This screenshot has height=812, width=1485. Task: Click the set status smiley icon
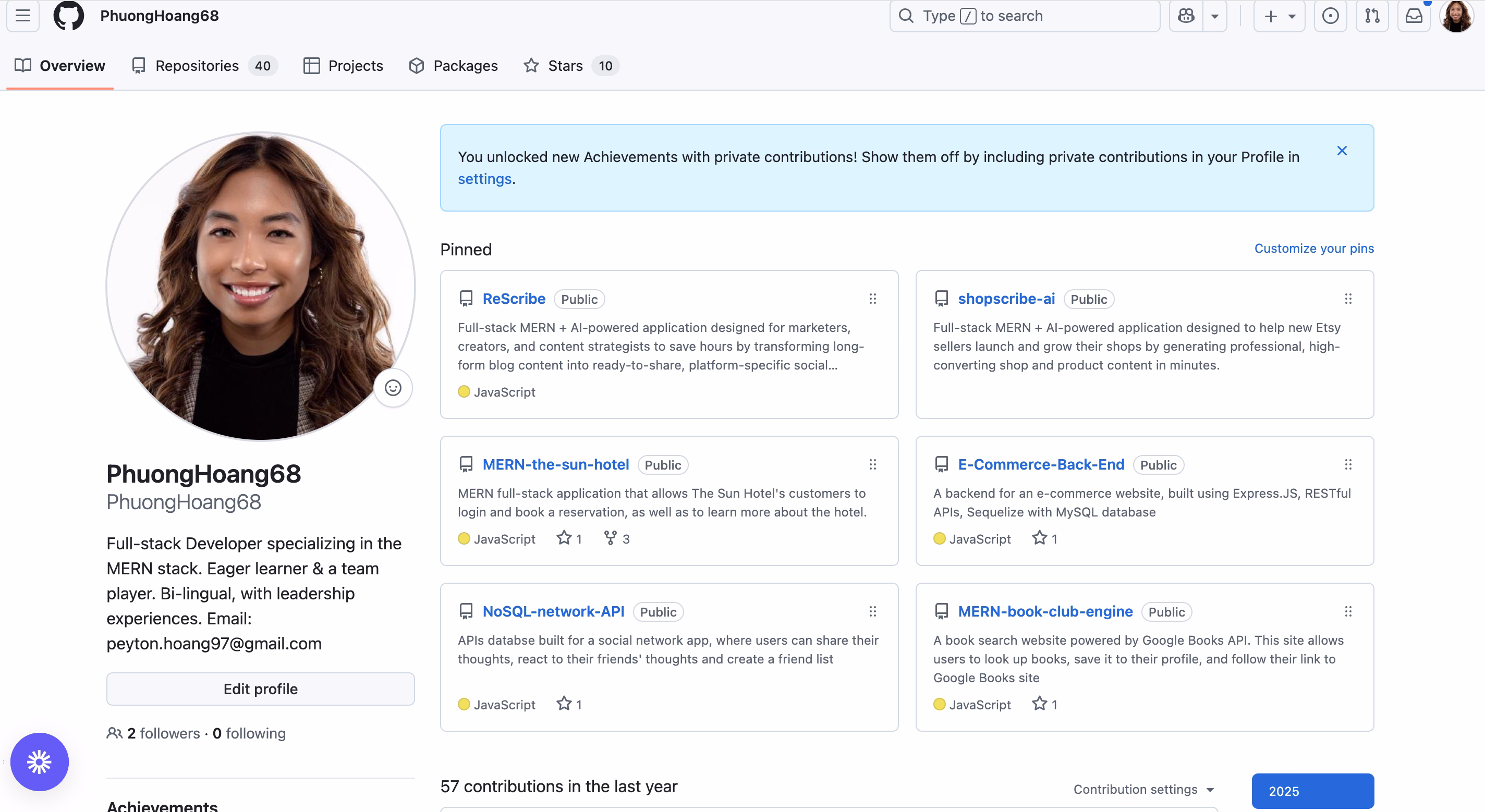393,388
